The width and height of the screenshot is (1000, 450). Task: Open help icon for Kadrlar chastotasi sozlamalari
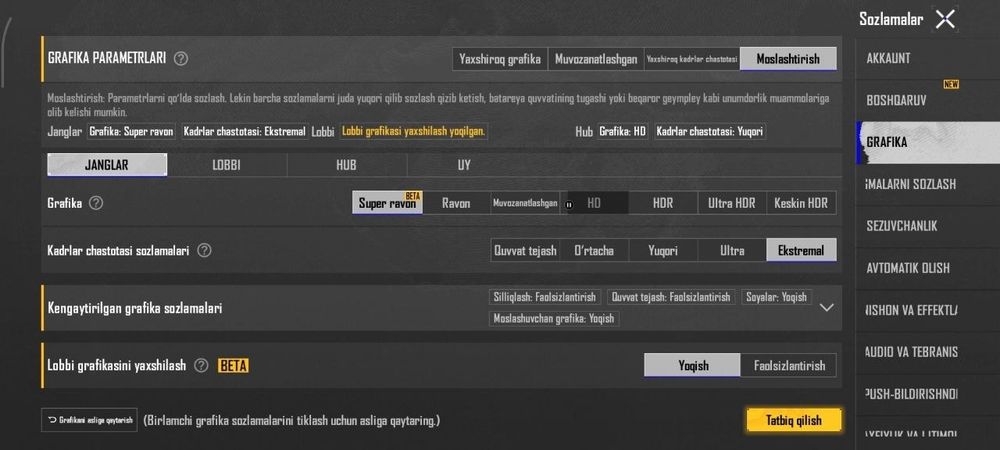[x=204, y=250]
